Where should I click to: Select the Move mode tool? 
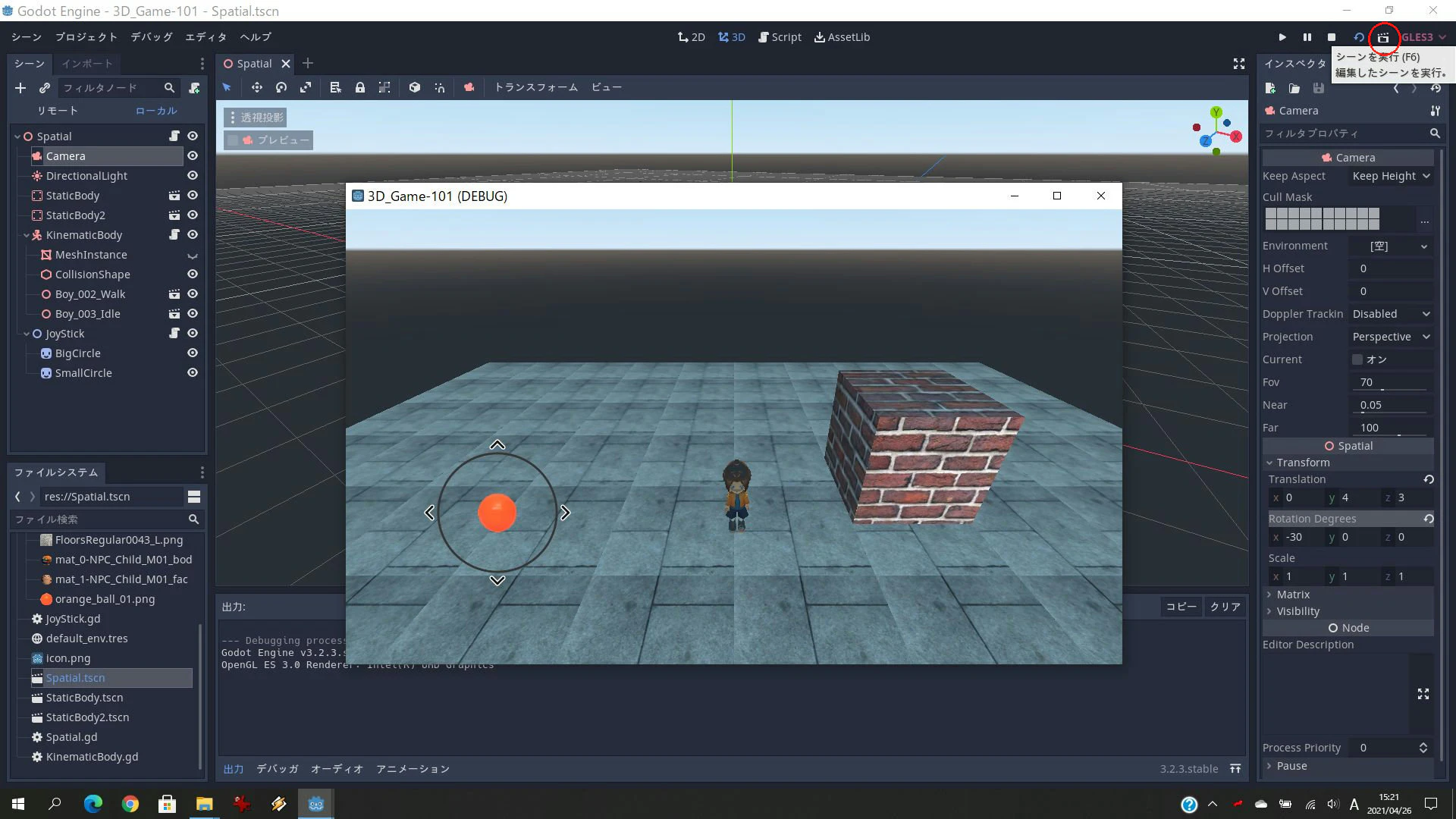pos(257,87)
